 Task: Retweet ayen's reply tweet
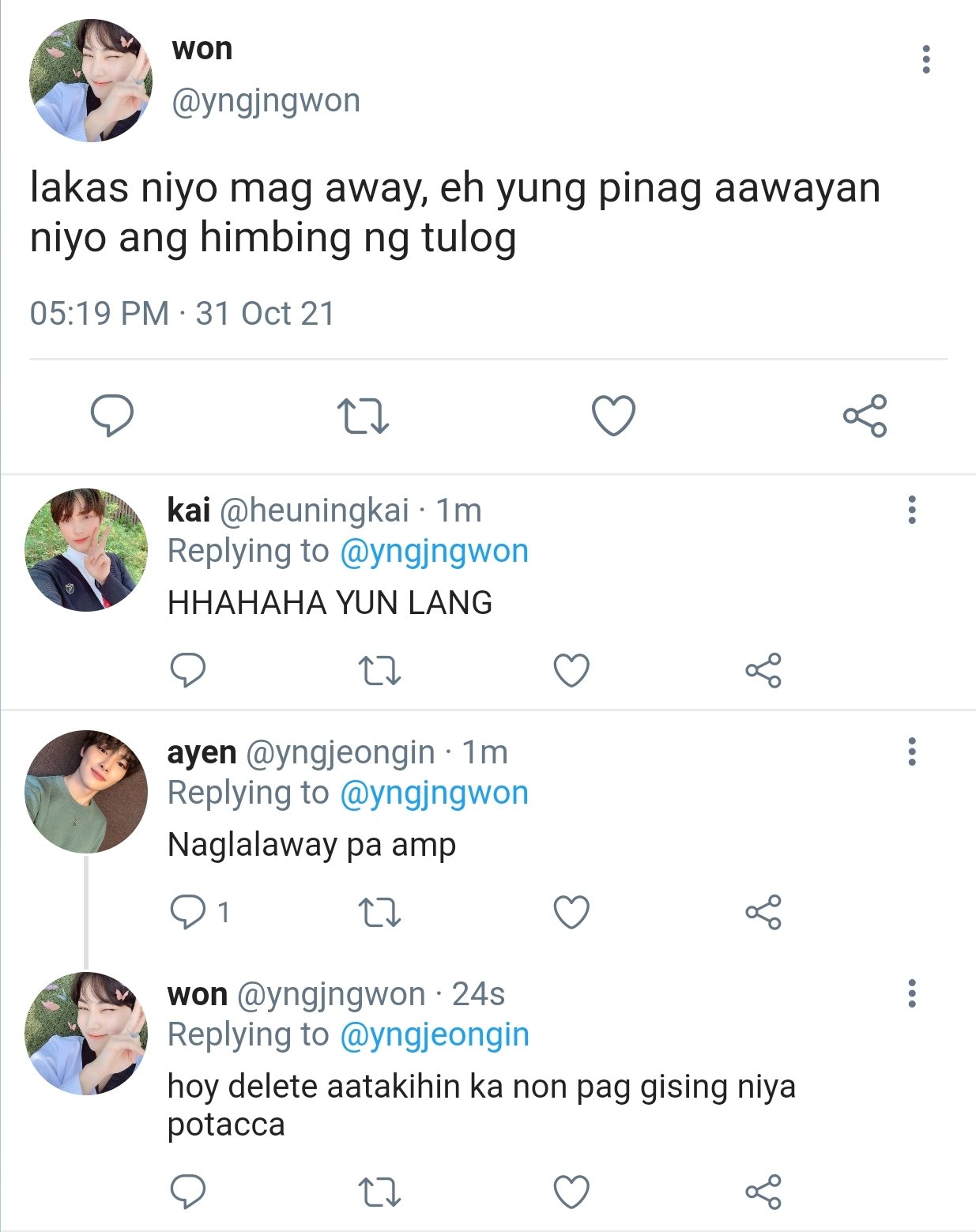[x=380, y=913]
